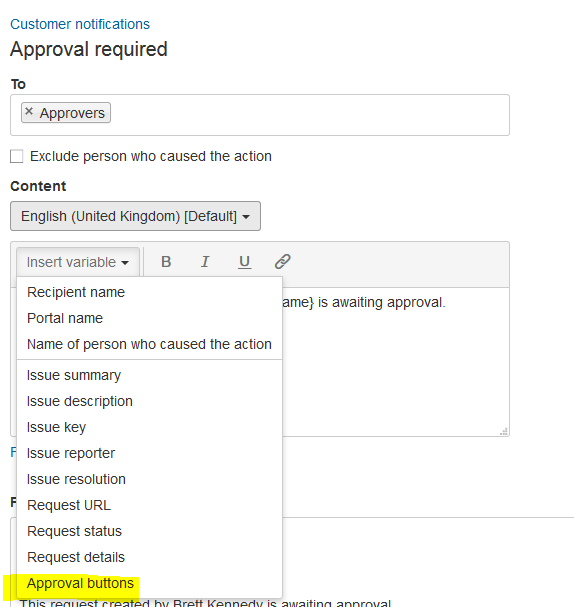Viewport: 574px width, 607px height.
Task: Remove the Approvers recipient tag
Action: (29, 112)
